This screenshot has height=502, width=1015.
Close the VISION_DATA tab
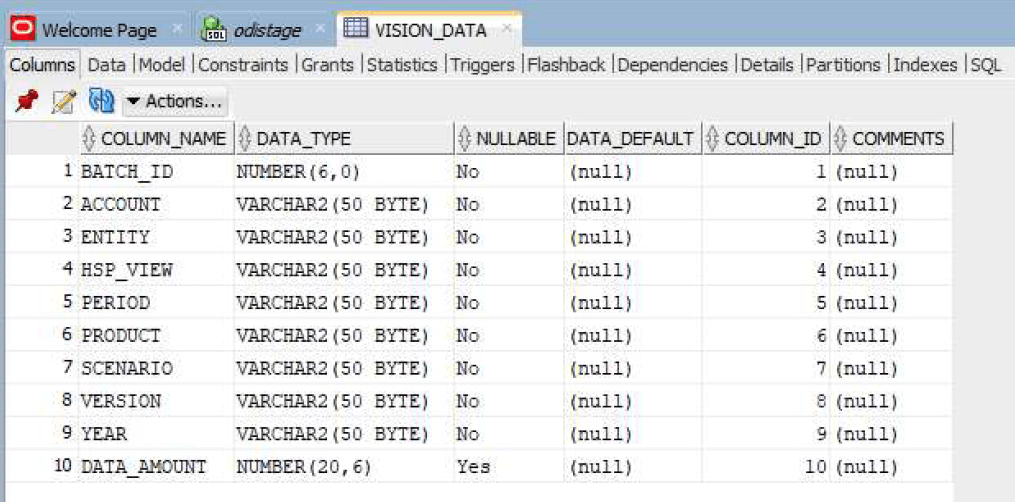pos(507,28)
